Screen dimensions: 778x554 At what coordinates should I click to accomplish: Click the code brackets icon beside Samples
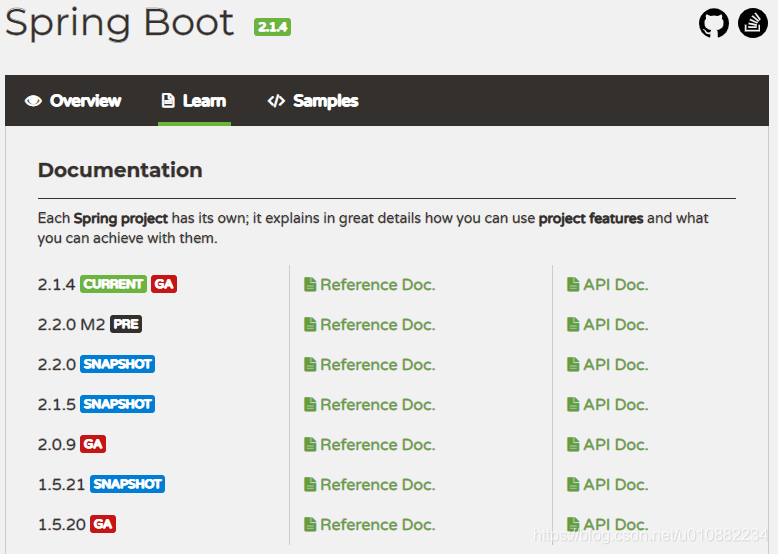coord(276,101)
